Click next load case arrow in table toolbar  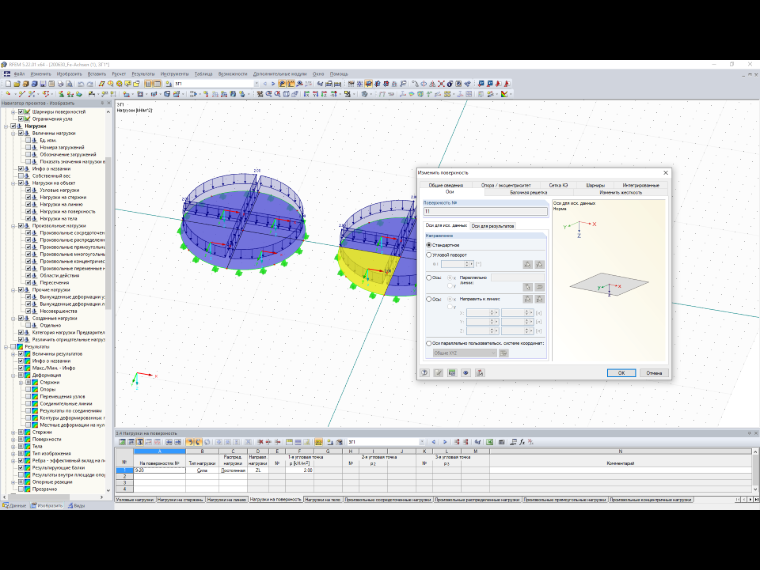tap(444, 442)
